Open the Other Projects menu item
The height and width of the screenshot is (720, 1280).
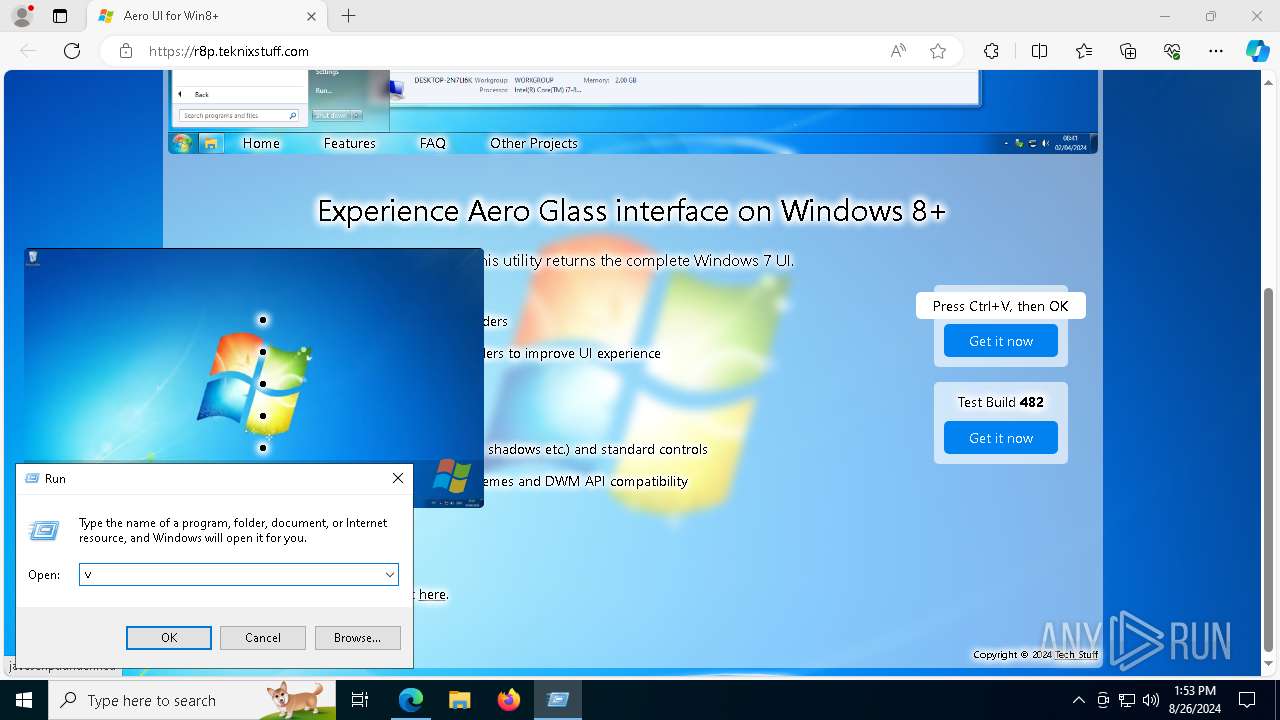[x=534, y=143]
